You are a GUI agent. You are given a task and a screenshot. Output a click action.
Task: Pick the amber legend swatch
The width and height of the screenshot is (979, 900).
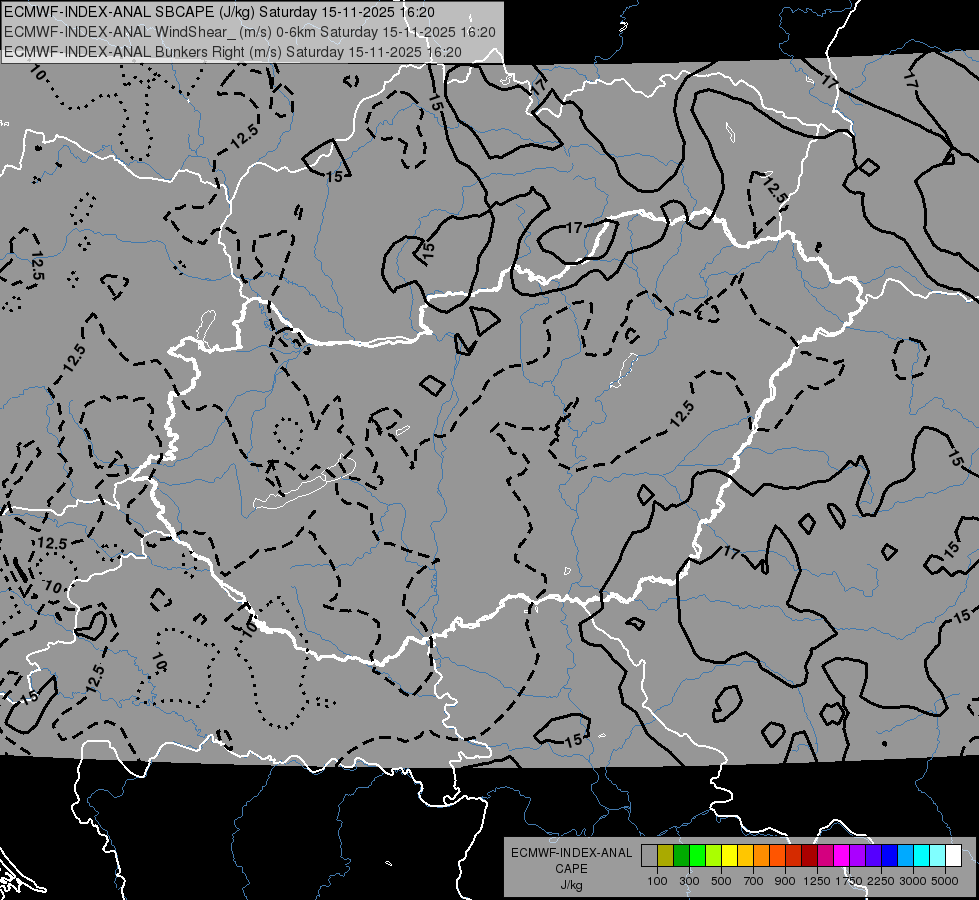point(745,855)
